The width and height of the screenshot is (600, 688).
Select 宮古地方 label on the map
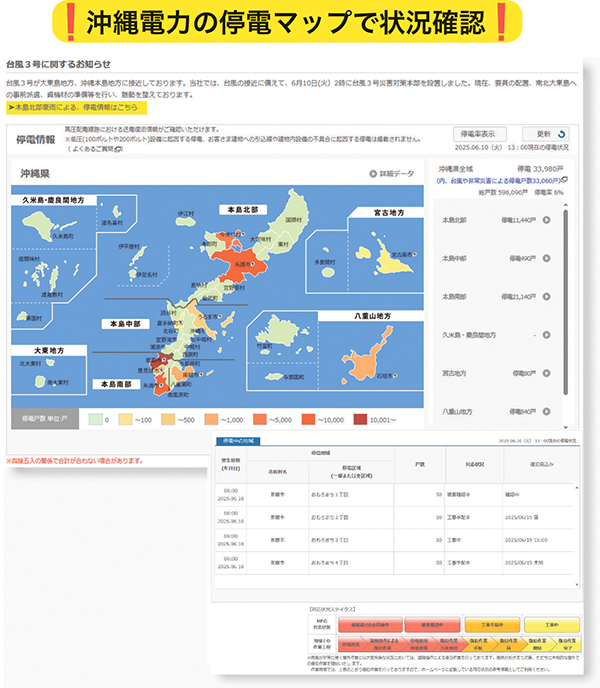tap(389, 213)
